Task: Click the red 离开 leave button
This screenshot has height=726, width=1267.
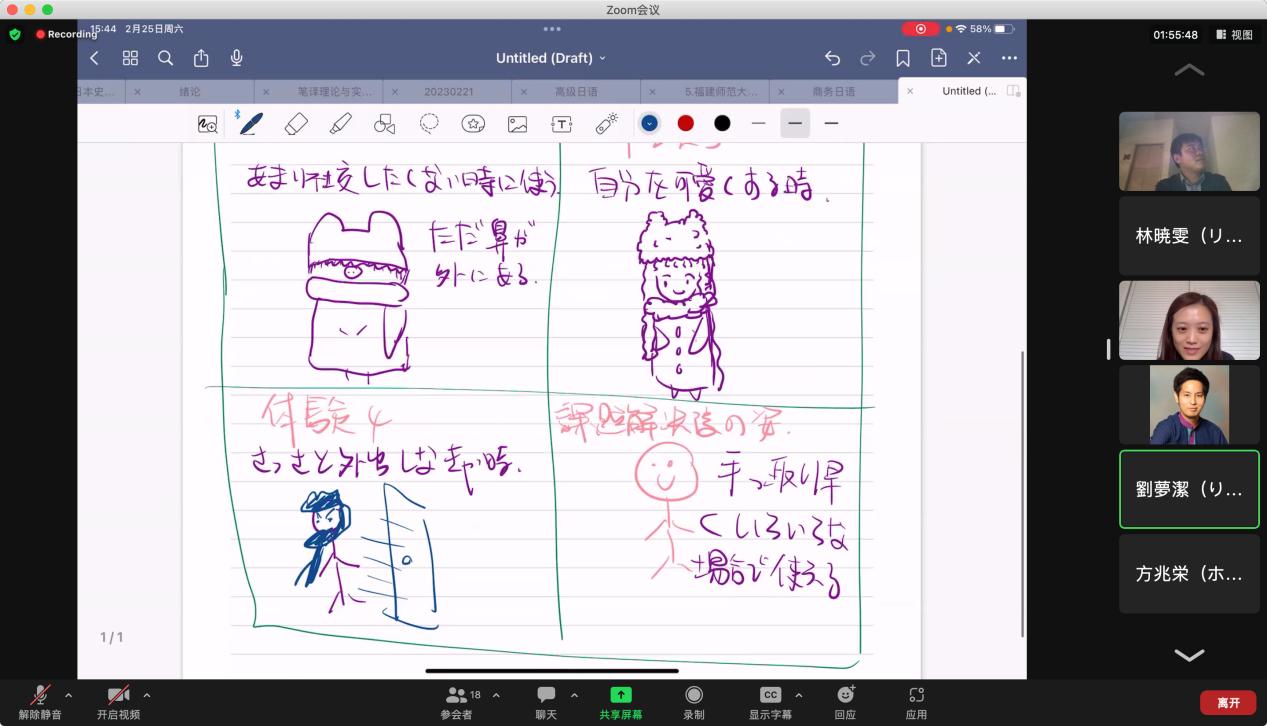Action: point(1227,703)
